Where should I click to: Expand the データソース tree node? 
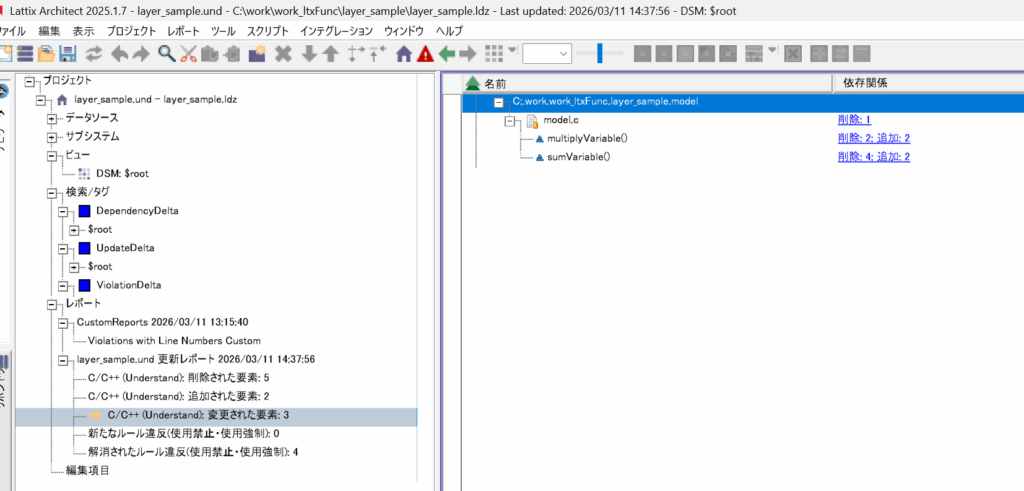[x=51, y=119]
